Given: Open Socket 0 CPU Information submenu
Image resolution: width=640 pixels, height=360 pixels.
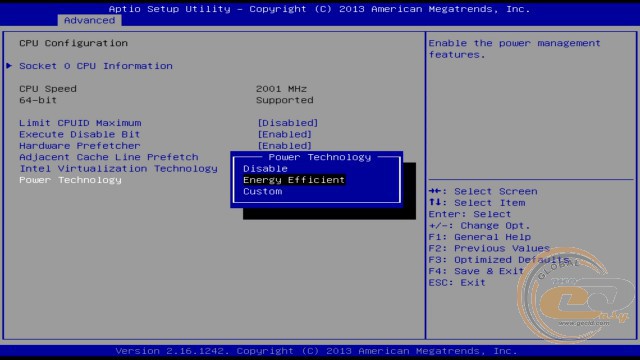Looking at the screenshot, I should (96, 66).
